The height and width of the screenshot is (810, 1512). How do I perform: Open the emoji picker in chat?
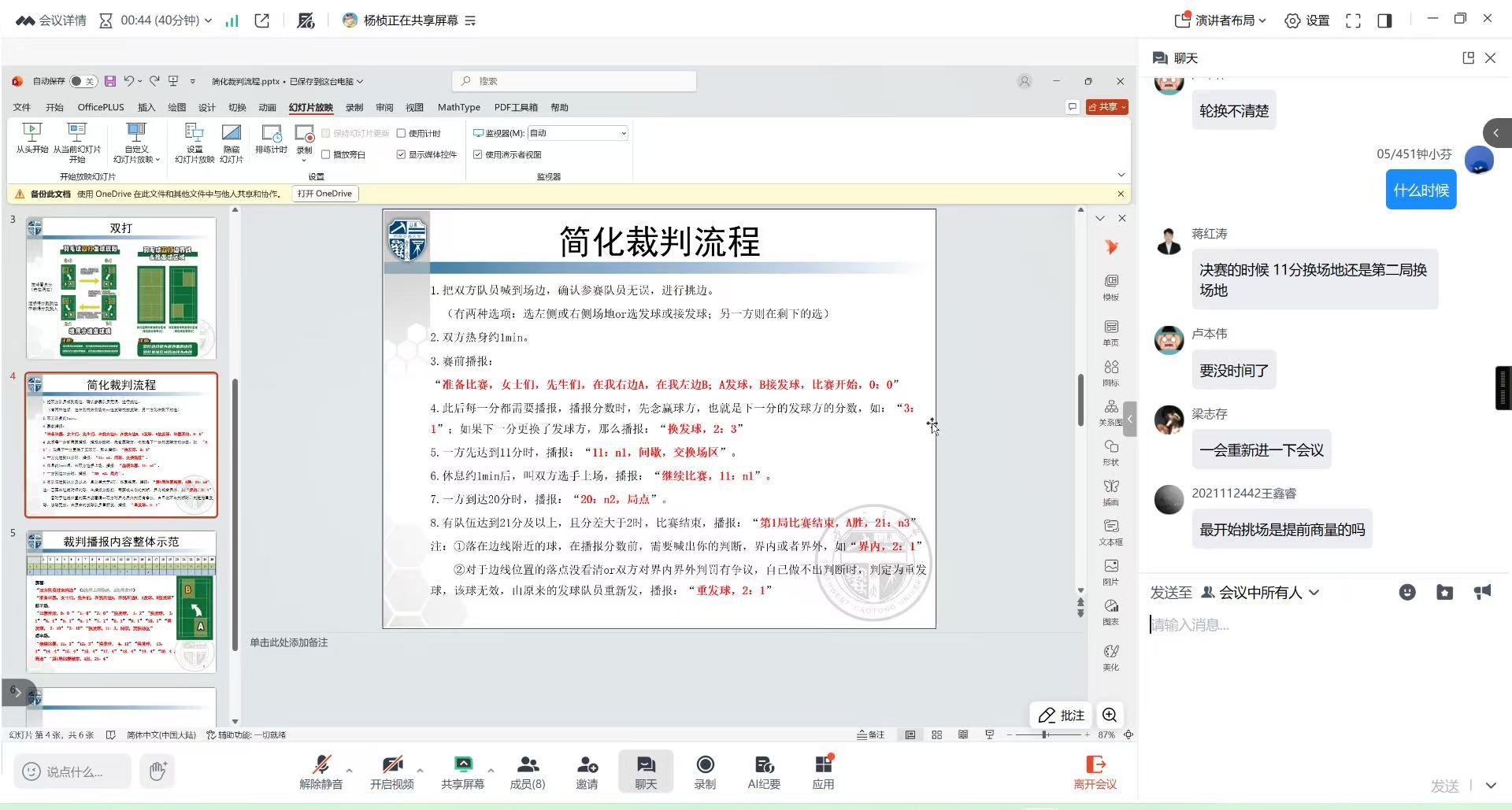[x=1406, y=593]
